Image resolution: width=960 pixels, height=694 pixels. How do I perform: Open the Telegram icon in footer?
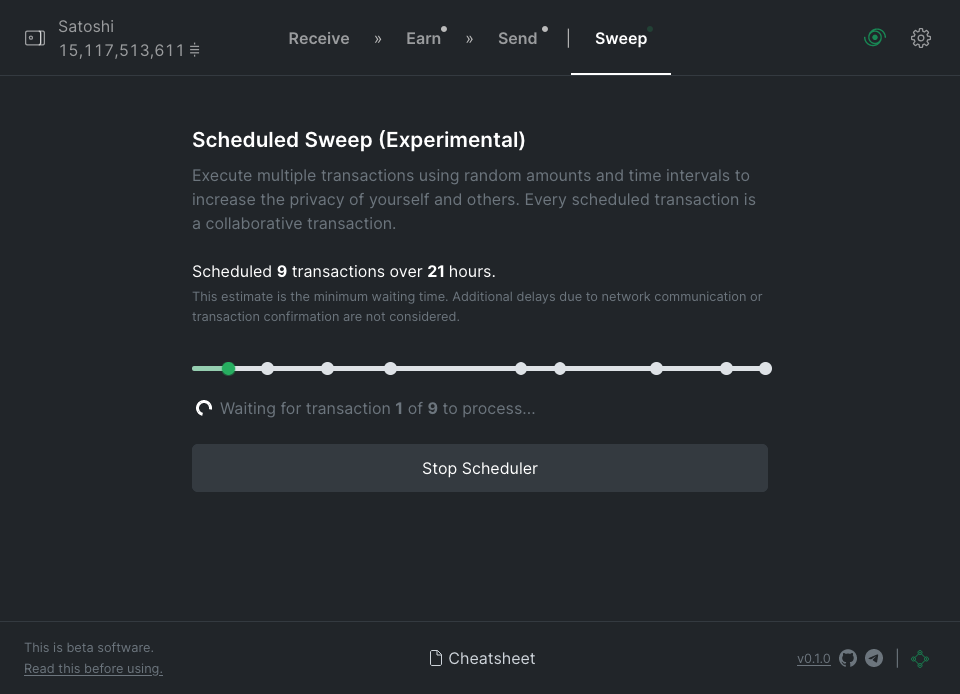click(x=874, y=658)
